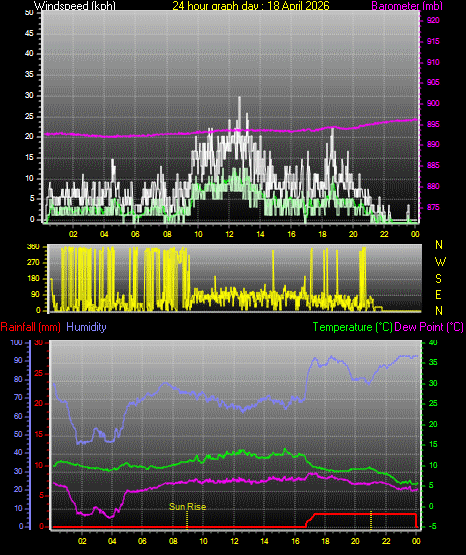The image size is (466, 555).
Task: Click the dotted sunset marker line near 21
Action: click(x=371, y=520)
